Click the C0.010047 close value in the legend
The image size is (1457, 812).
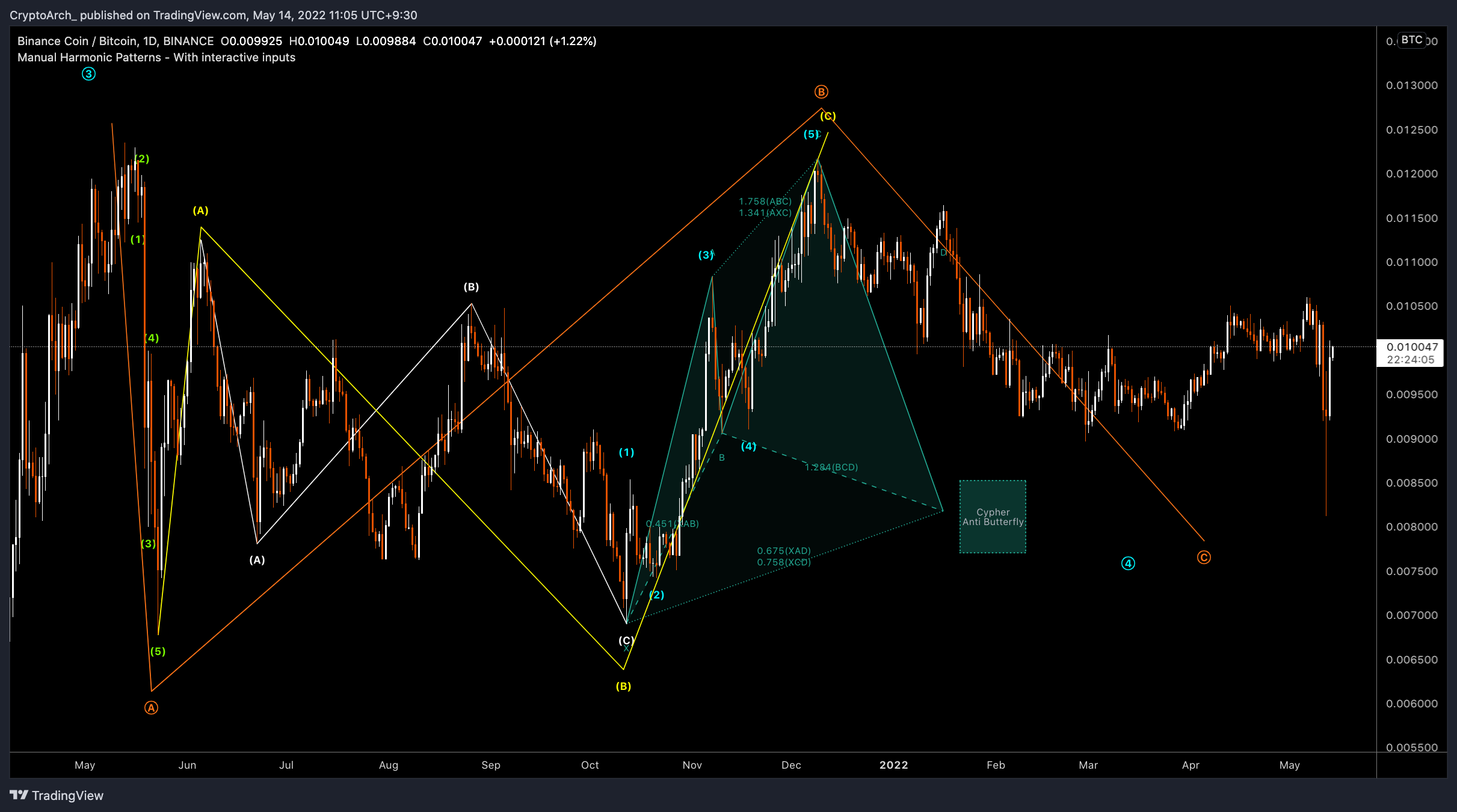[452, 41]
